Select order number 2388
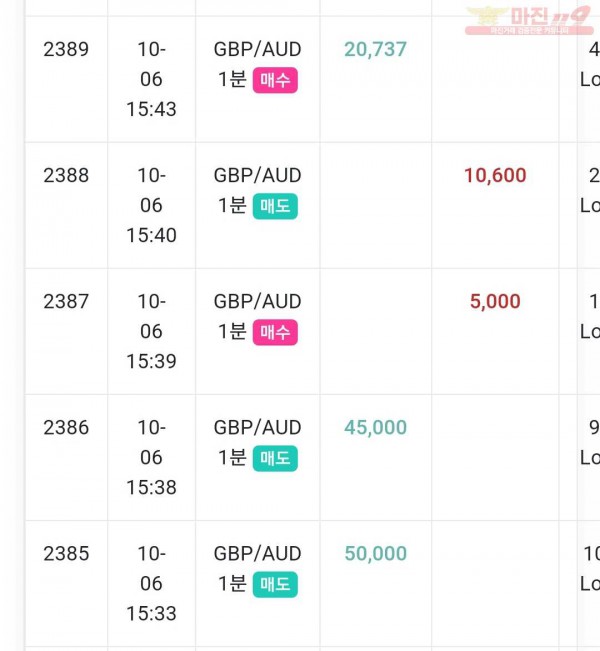Viewport: 600px width, 651px height. 66,175
